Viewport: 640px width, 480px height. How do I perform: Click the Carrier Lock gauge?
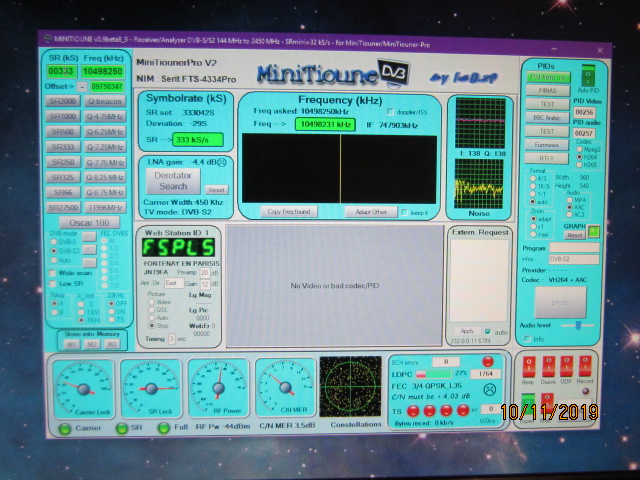(84, 388)
